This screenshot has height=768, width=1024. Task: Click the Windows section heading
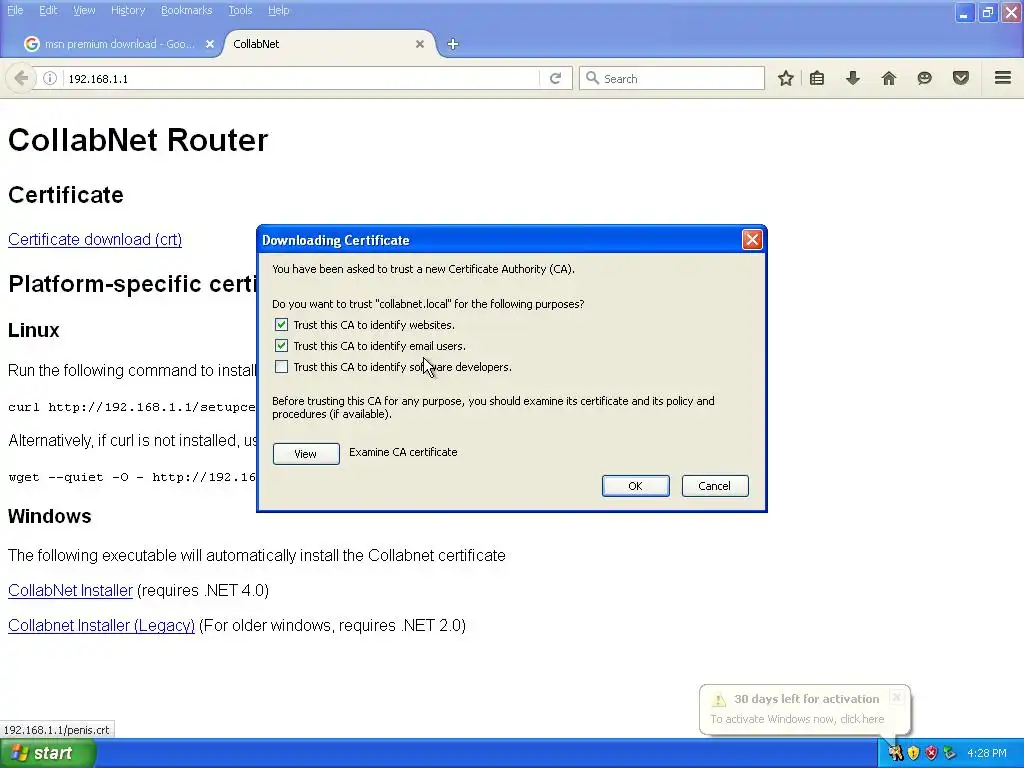[50, 516]
